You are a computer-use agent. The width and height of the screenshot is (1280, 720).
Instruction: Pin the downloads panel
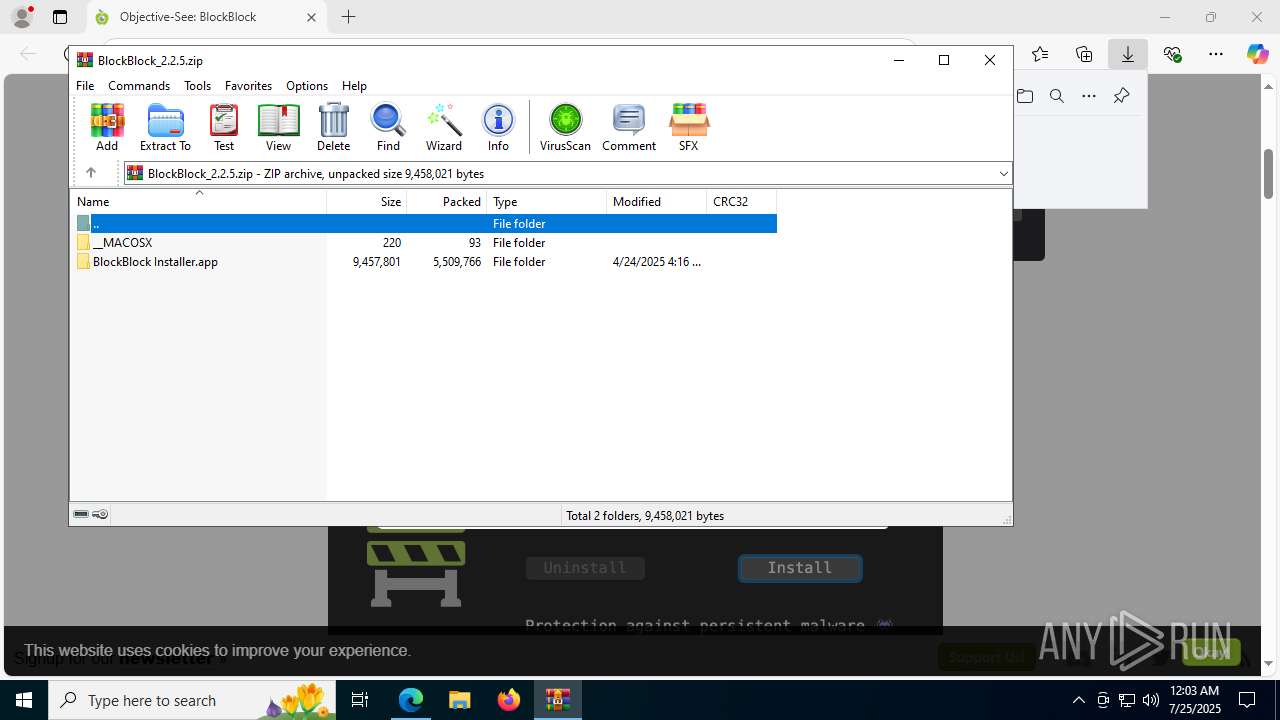(x=1121, y=96)
